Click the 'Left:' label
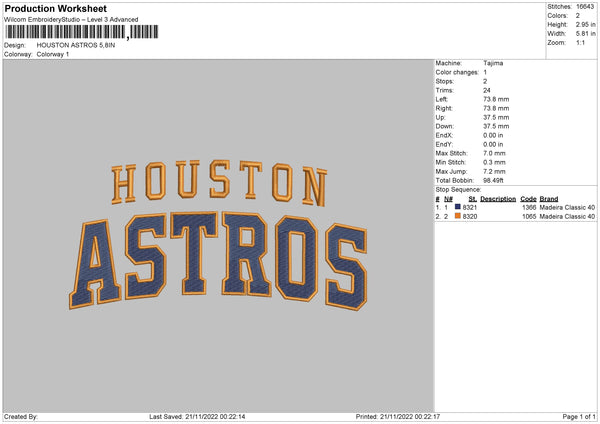This screenshot has width=600, height=424. [x=442, y=99]
